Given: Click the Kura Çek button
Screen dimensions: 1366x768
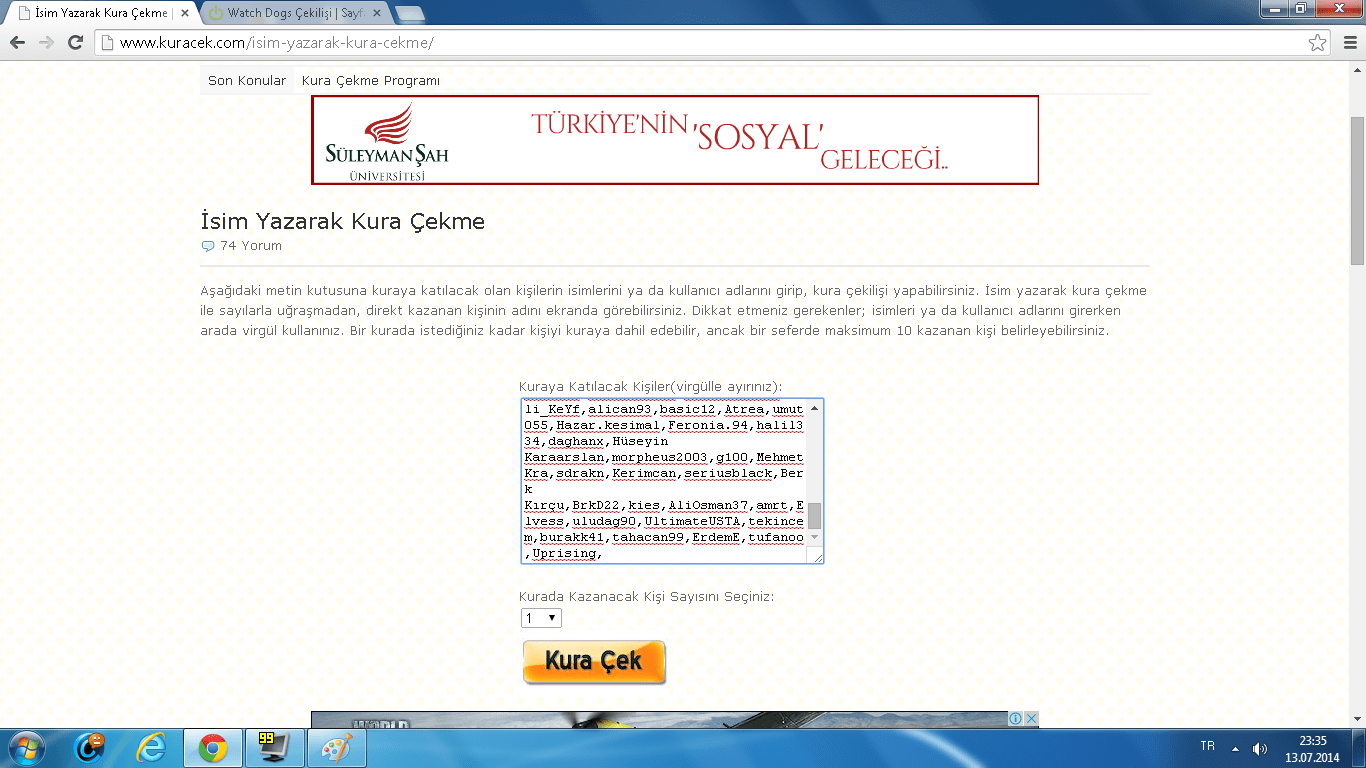Looking at the screenshot, I should click(594, 662).
